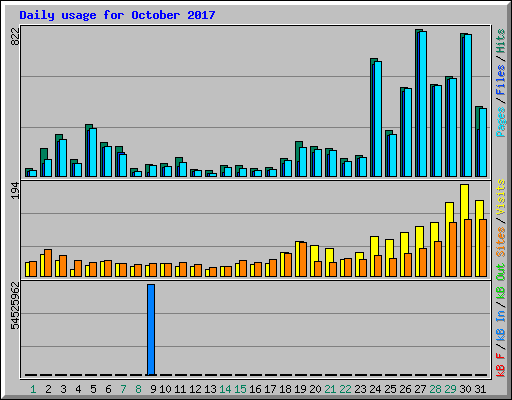Click day label 1 on the x-axis
The height and width of the screenshot is (400, 512).
33,389
